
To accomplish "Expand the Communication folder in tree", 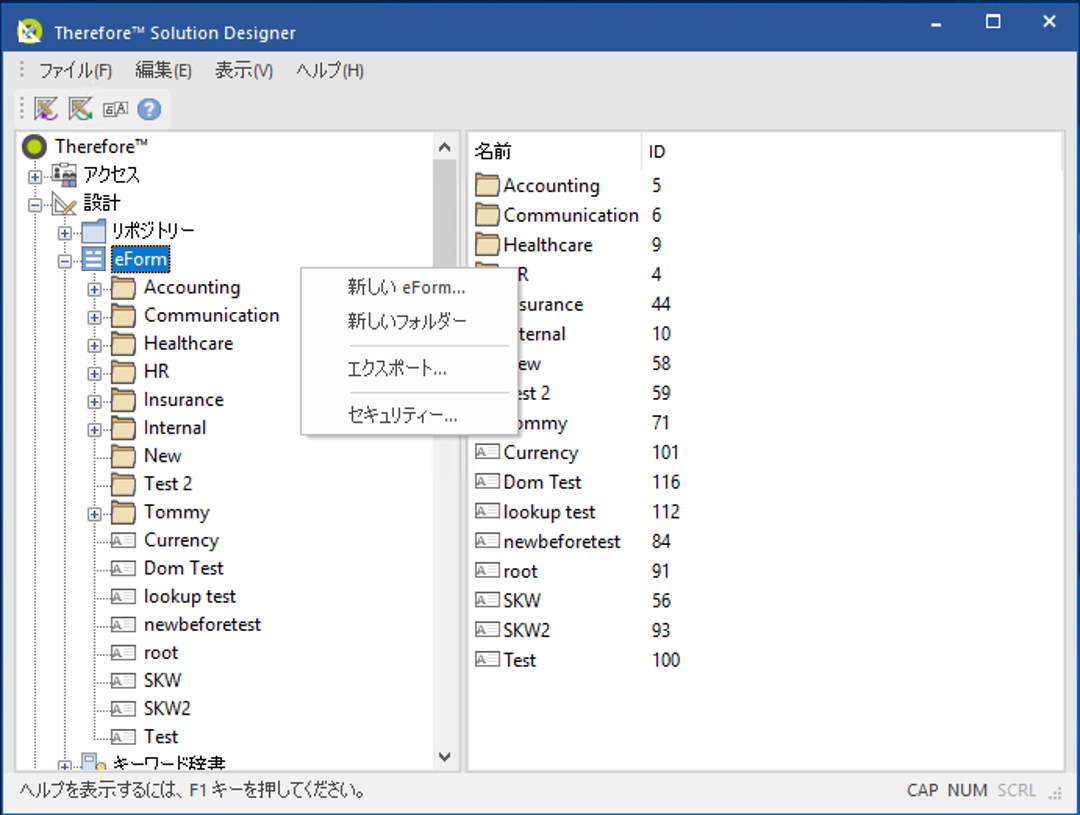I will click(94, 318).
